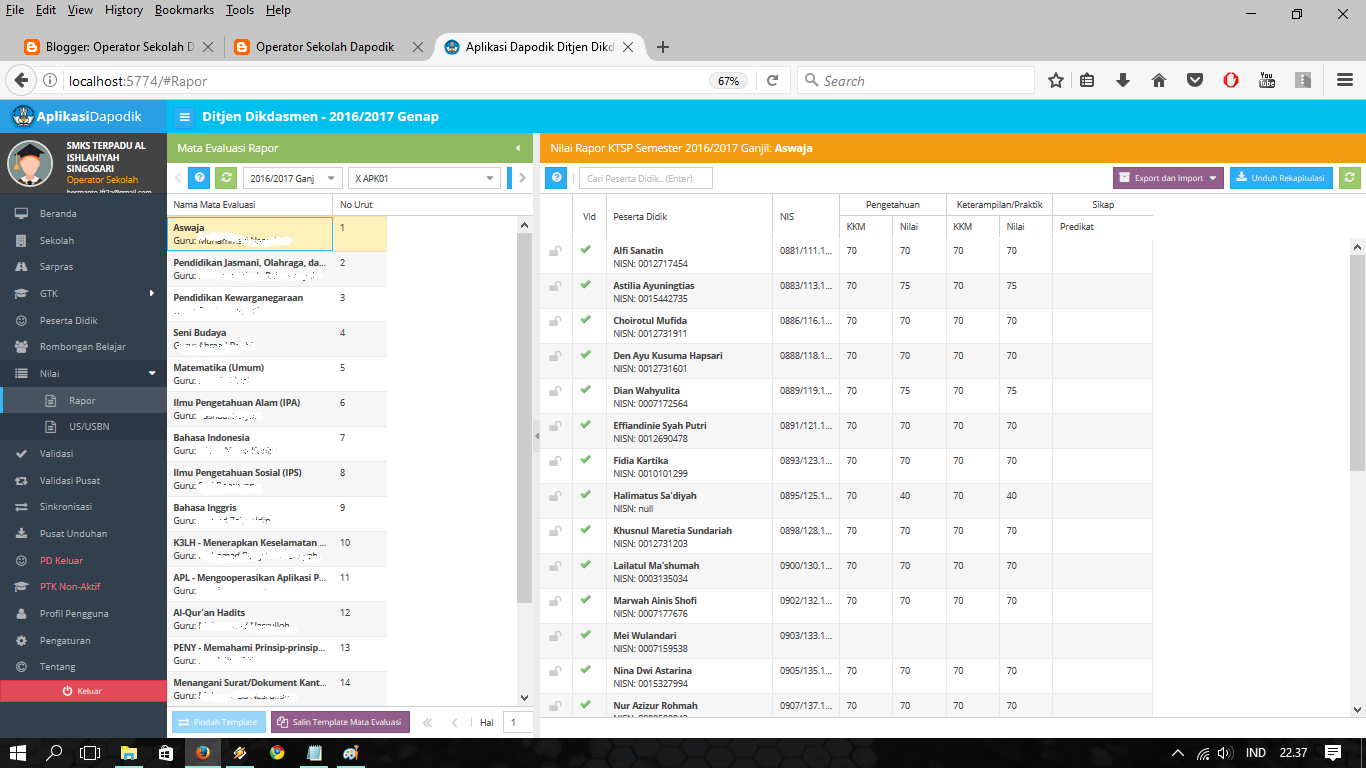Open the 2016/2017 Ganj semester dropdown

pyautogui.click(x=293, y=178)
